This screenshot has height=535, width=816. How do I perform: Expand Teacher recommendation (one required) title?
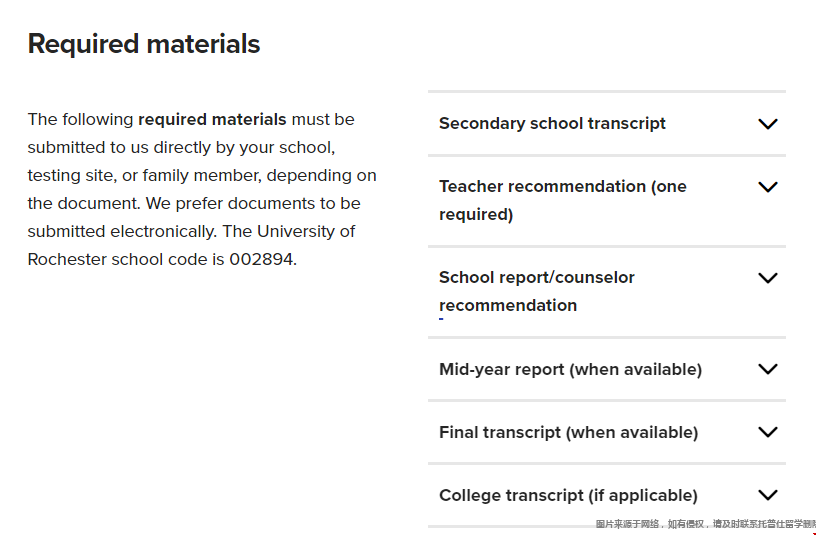coord(562,200)
